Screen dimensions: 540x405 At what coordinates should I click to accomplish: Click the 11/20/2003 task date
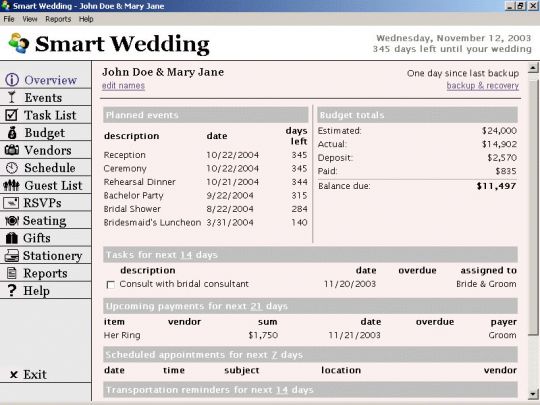(x=350, y=284)
